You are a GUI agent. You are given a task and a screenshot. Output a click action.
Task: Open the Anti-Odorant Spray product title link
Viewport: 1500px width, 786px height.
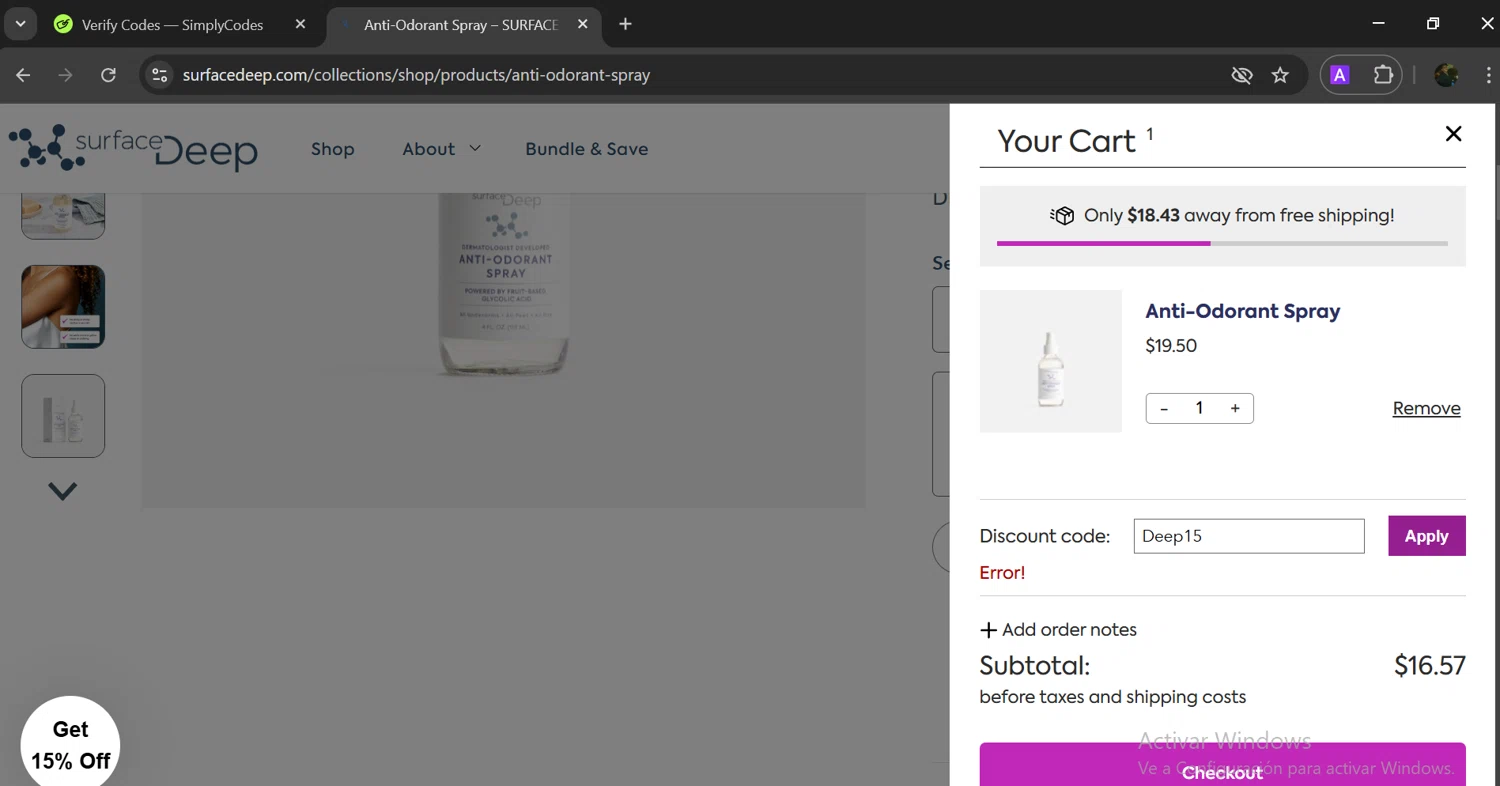click(1242, 311)
